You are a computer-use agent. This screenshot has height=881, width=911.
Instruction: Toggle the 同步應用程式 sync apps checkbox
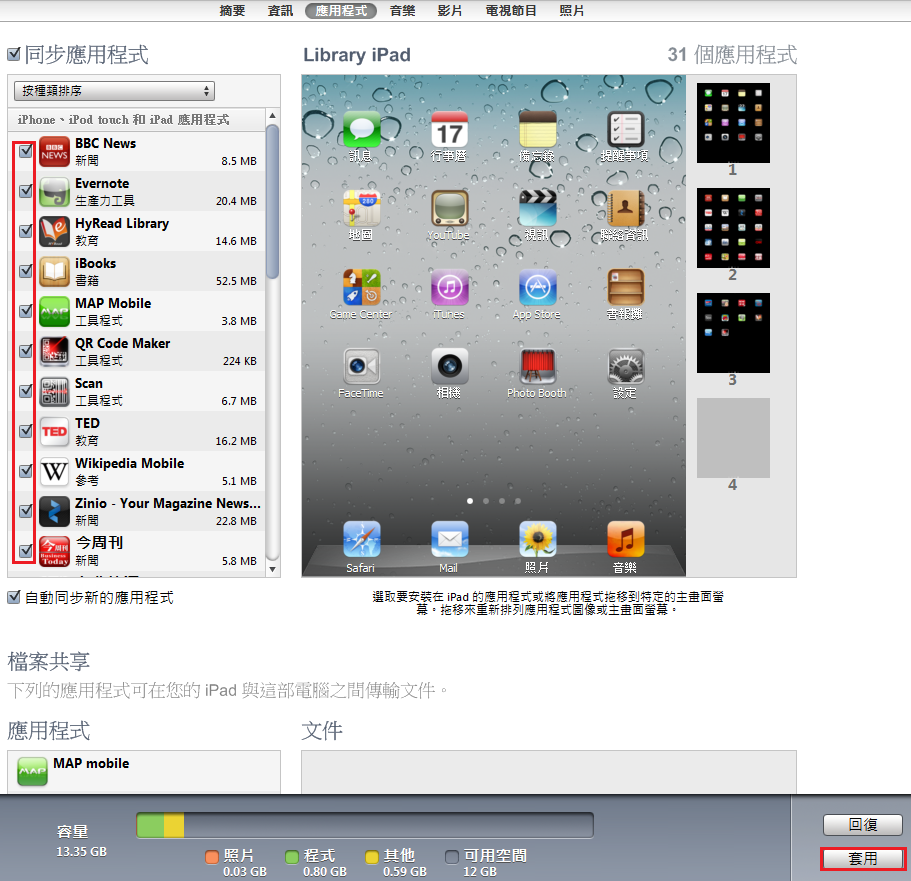point(14,54)
